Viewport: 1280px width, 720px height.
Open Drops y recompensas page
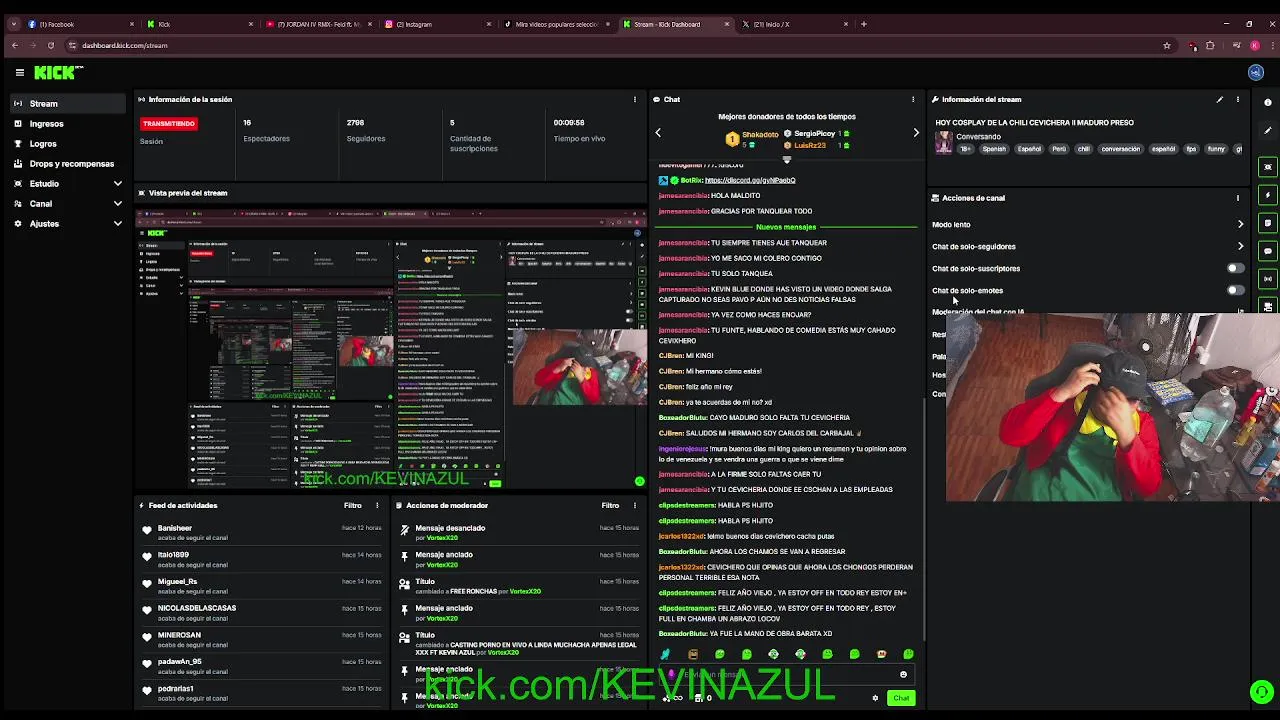(70, 163)
